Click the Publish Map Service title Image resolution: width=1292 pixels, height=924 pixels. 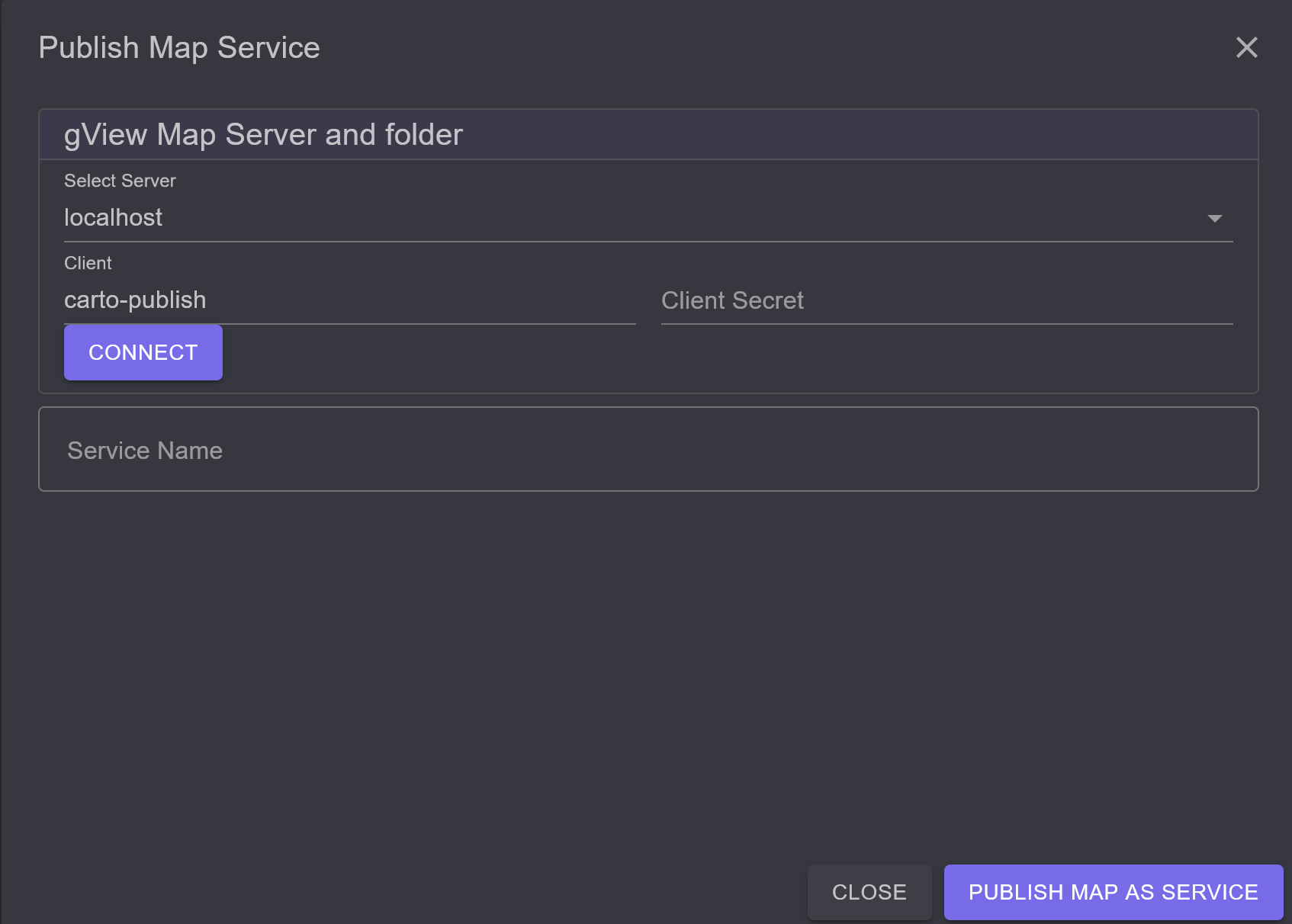pos(179,47)
